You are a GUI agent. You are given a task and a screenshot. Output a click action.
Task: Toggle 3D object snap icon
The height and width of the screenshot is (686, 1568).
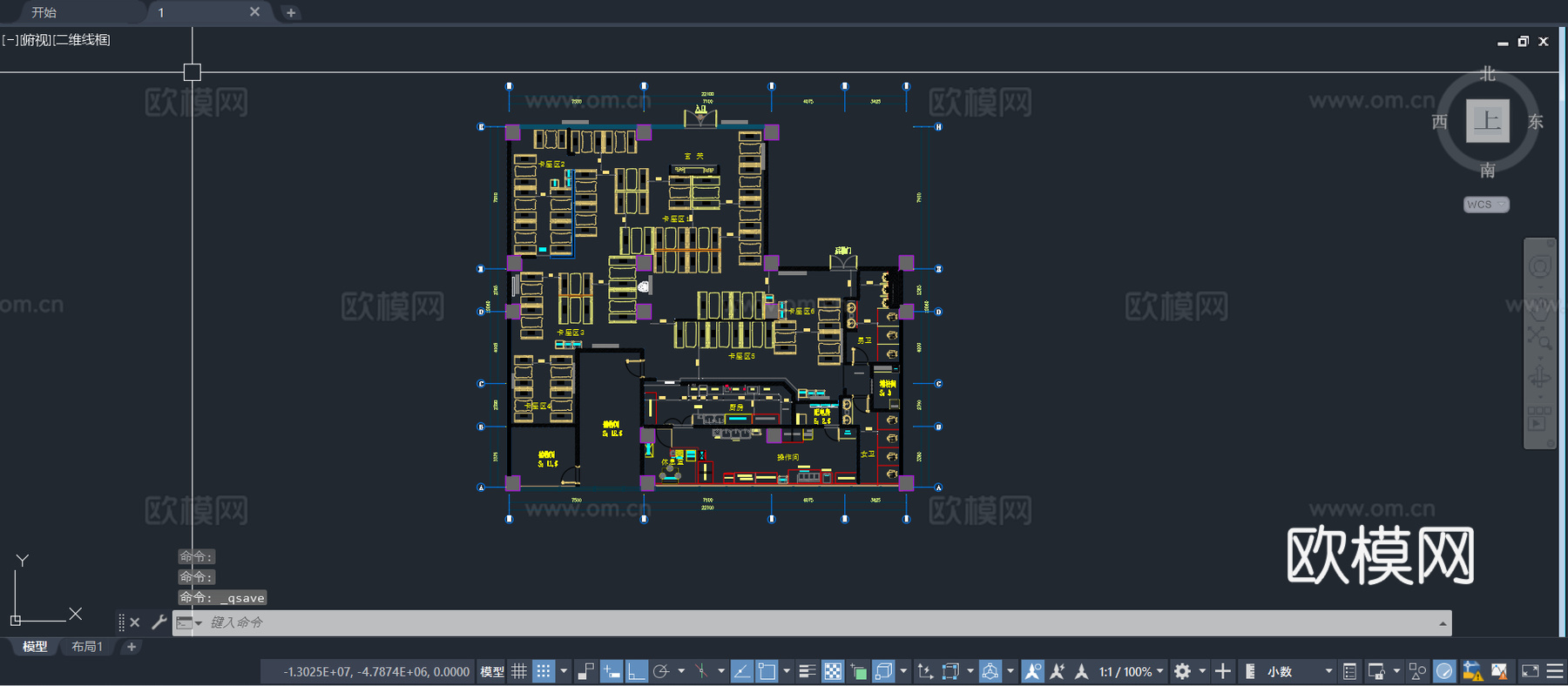883,671
